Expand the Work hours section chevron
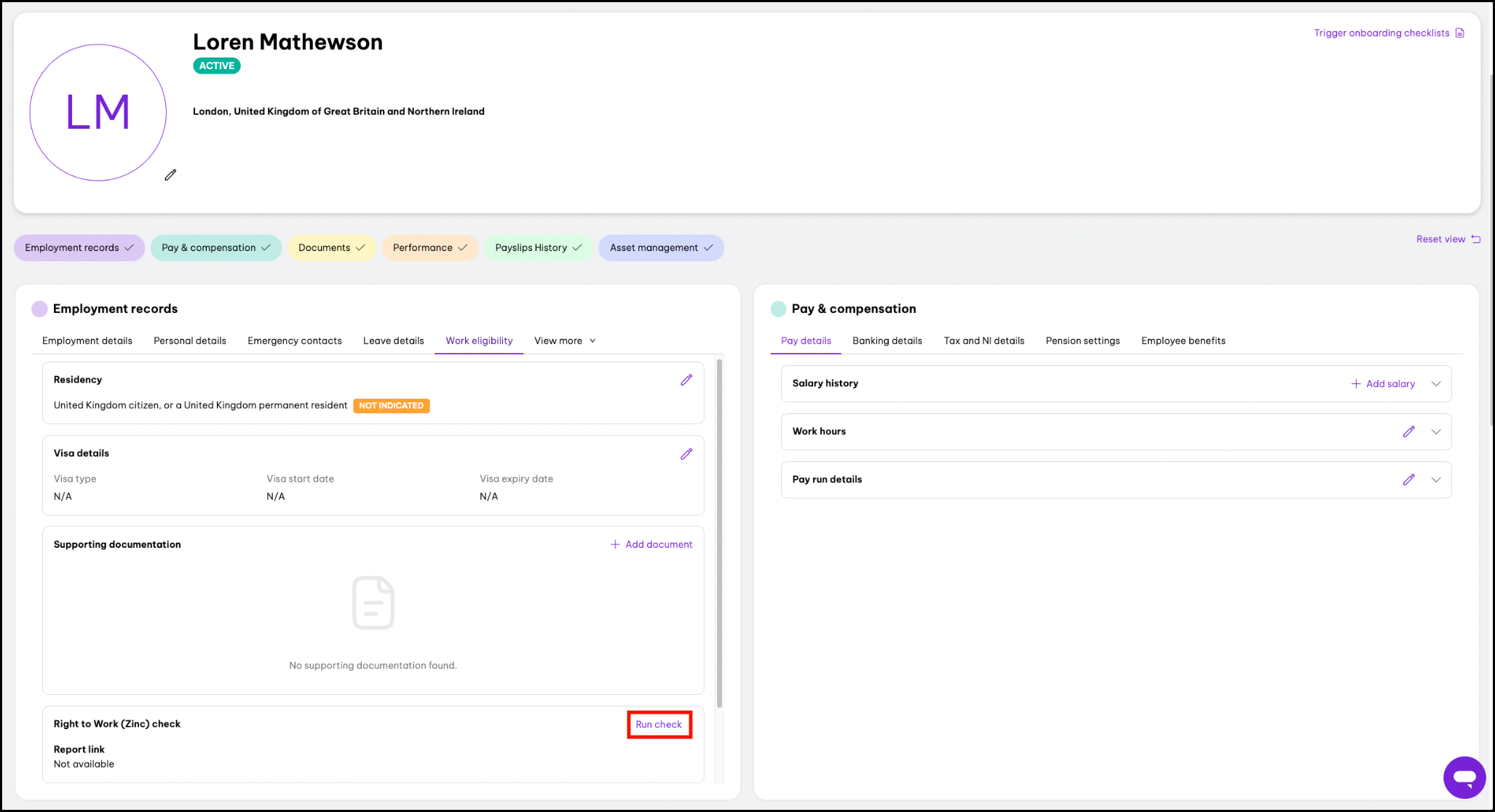 [1435, 431]
